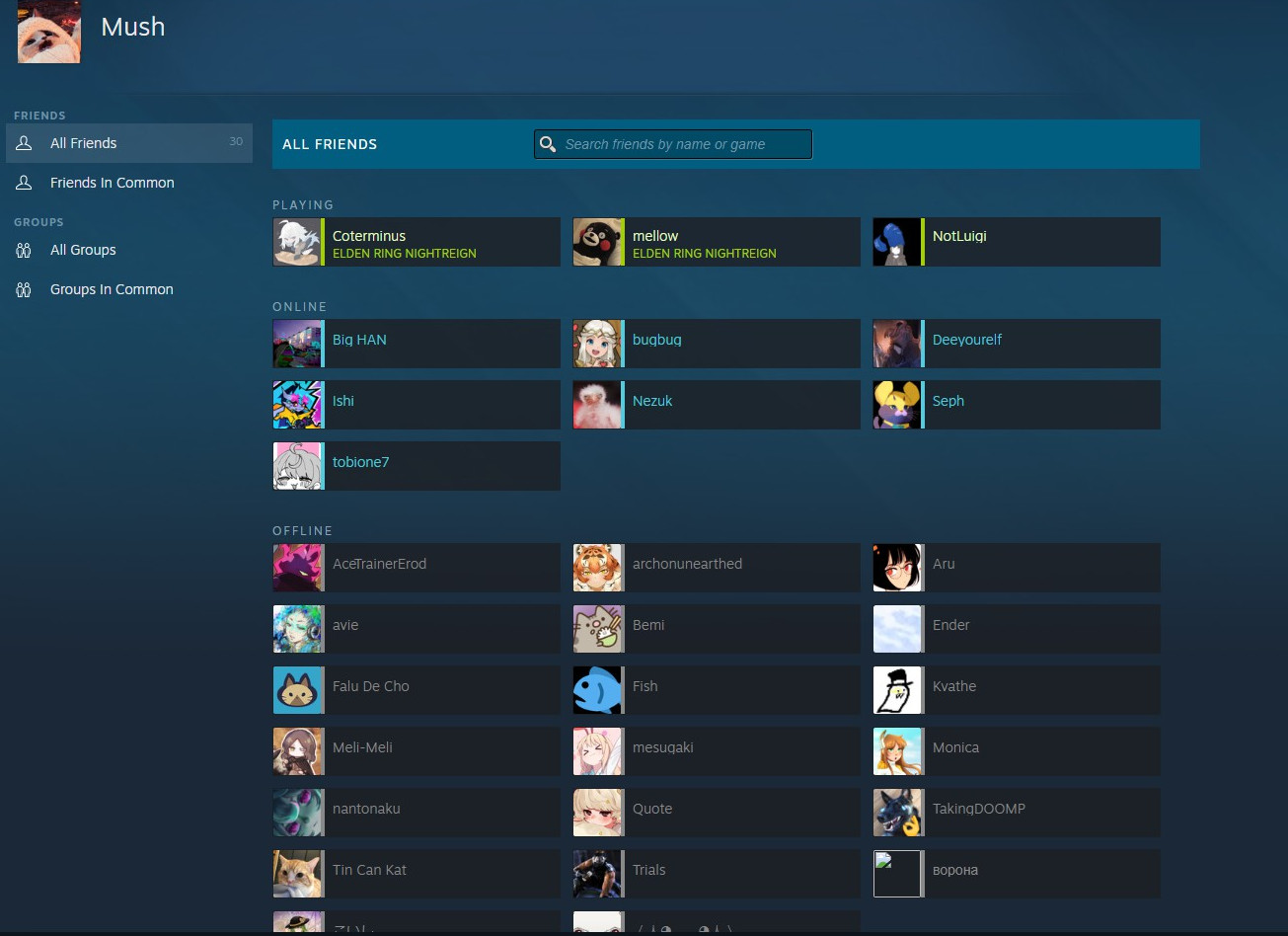The image size is (1288, 936).
Task: Open Big HAN's profile by name
Action: [359, 340]
